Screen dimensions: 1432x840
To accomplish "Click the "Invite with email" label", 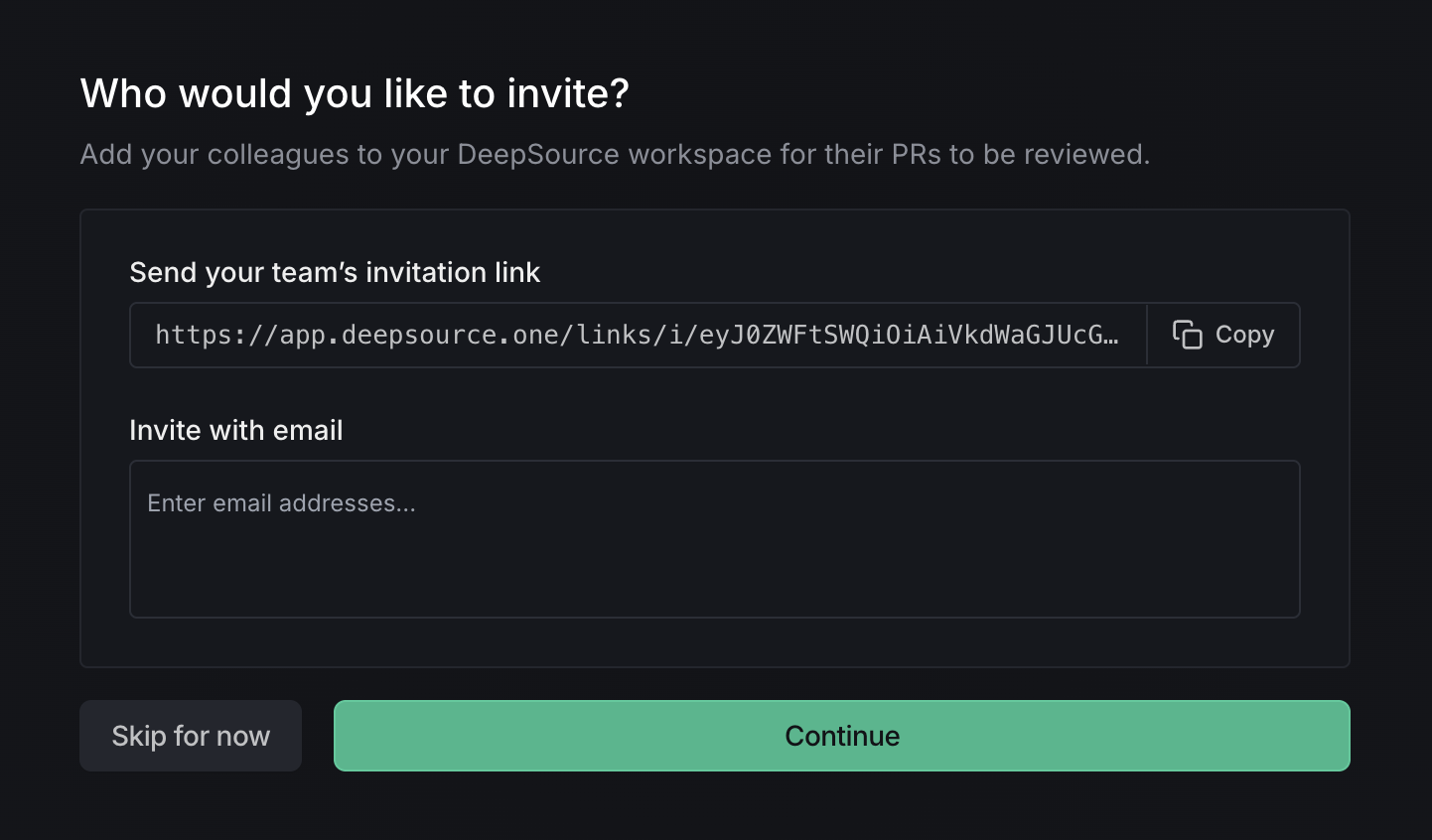I will [236, 430].
